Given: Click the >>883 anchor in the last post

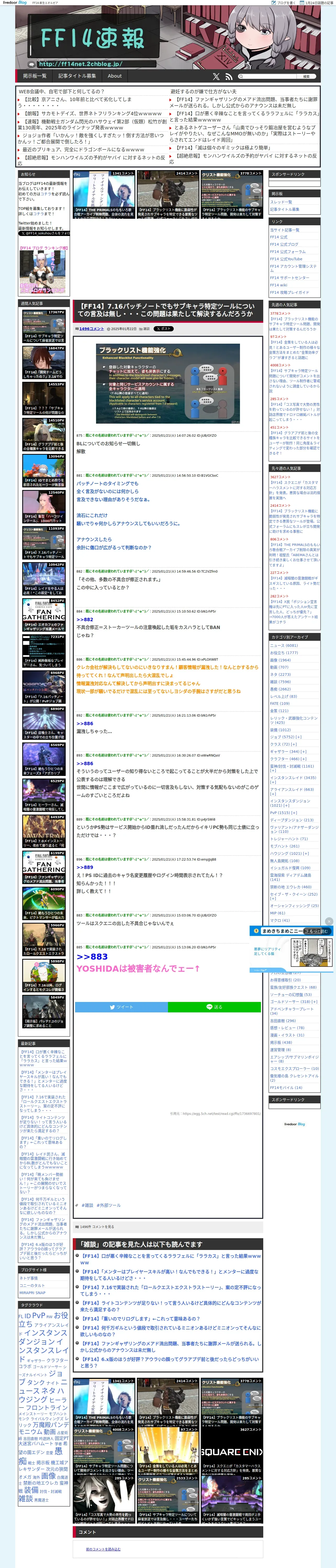Looking at the screenshot, I should pos(92,956).
